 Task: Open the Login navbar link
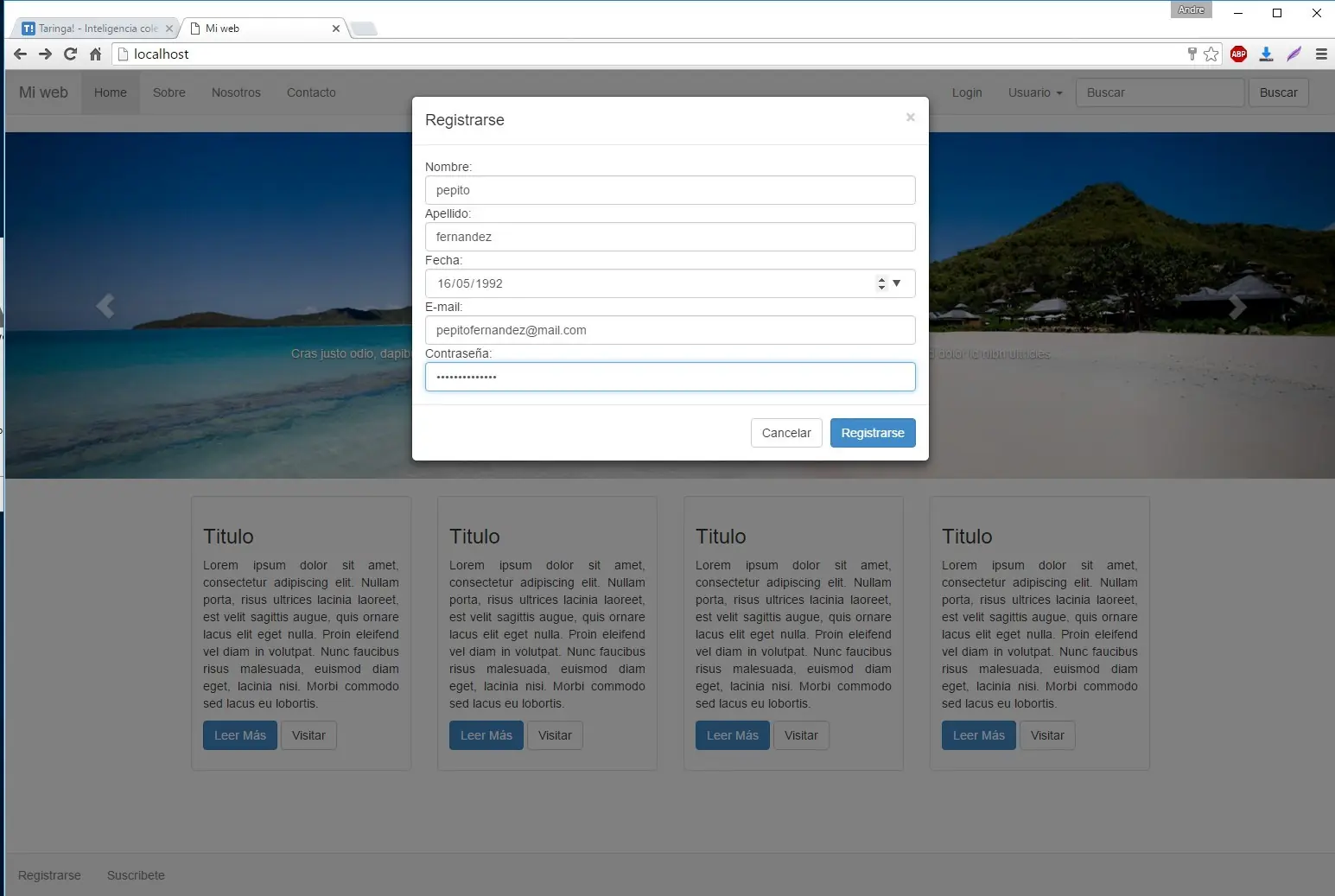pos(967,92)
